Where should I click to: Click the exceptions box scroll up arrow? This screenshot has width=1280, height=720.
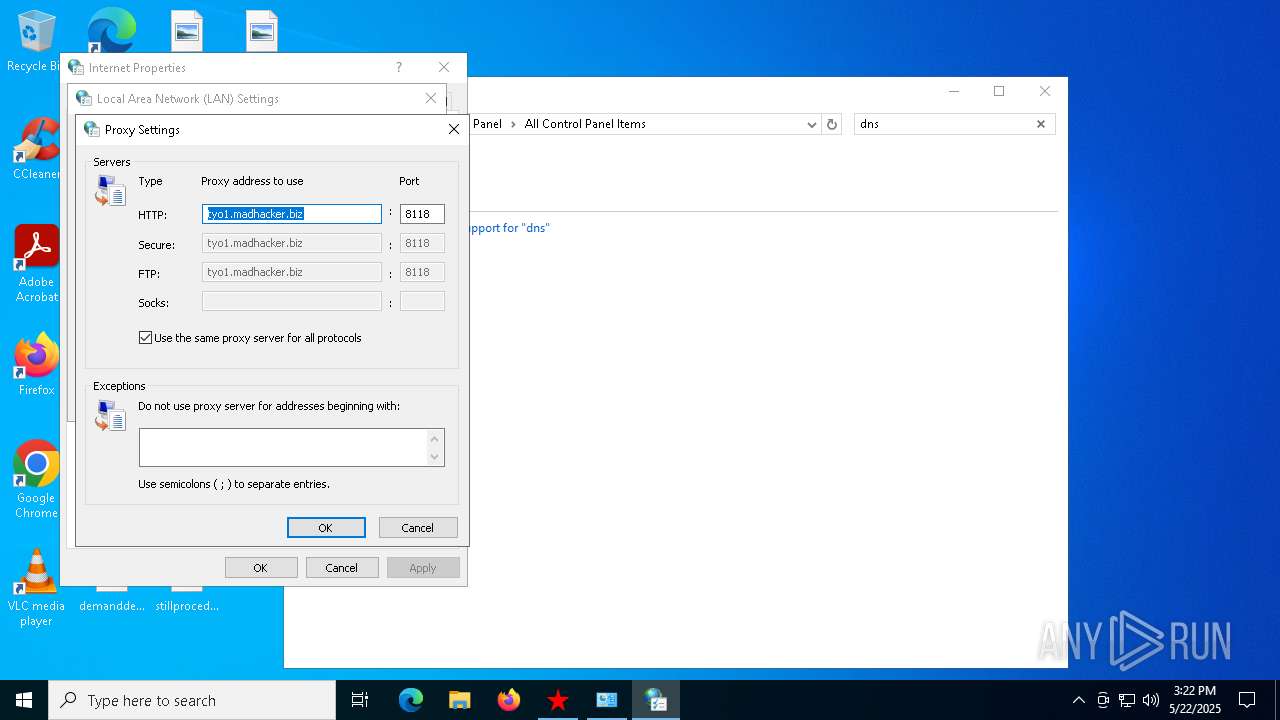pos(434,438)
